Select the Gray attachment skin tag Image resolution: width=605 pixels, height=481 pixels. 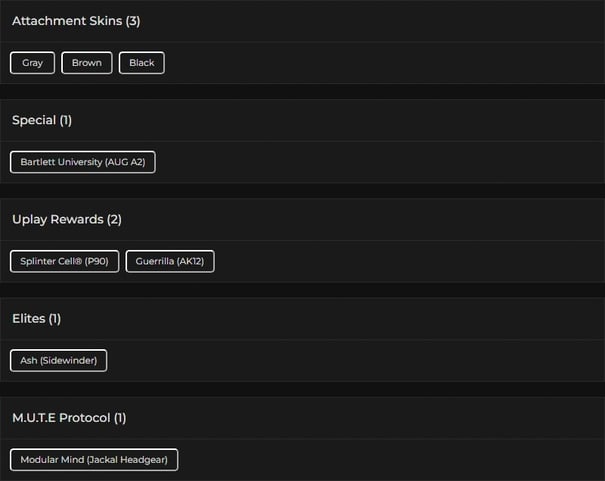coord(33,63)
